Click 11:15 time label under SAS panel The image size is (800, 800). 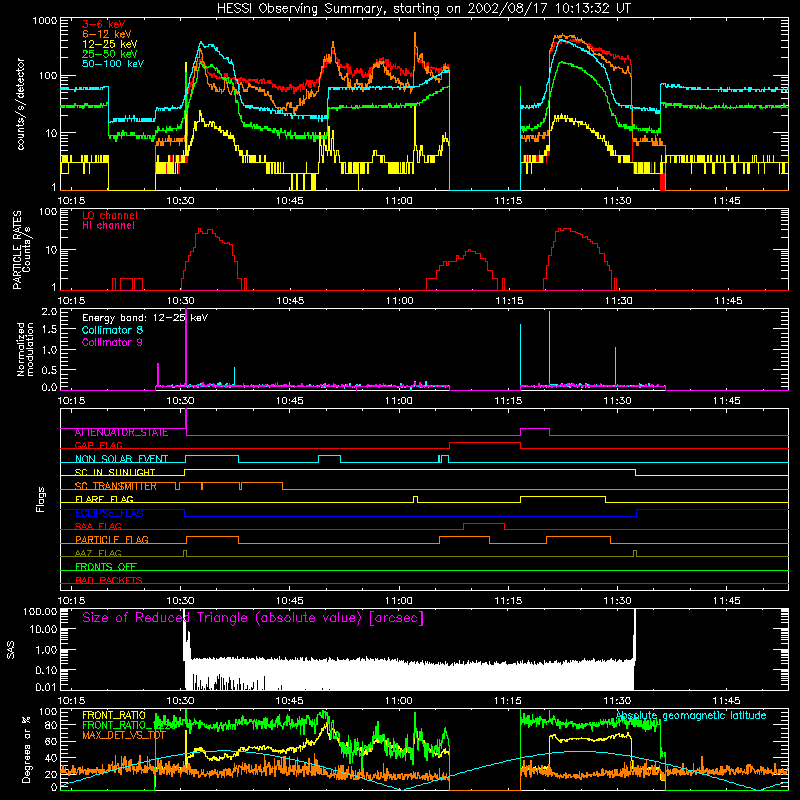coord(508,701)
